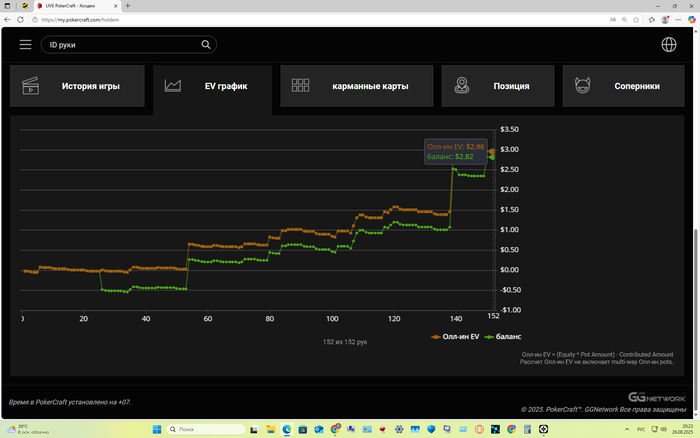Open the browser Settings and more menu

[x=678, y=20]
